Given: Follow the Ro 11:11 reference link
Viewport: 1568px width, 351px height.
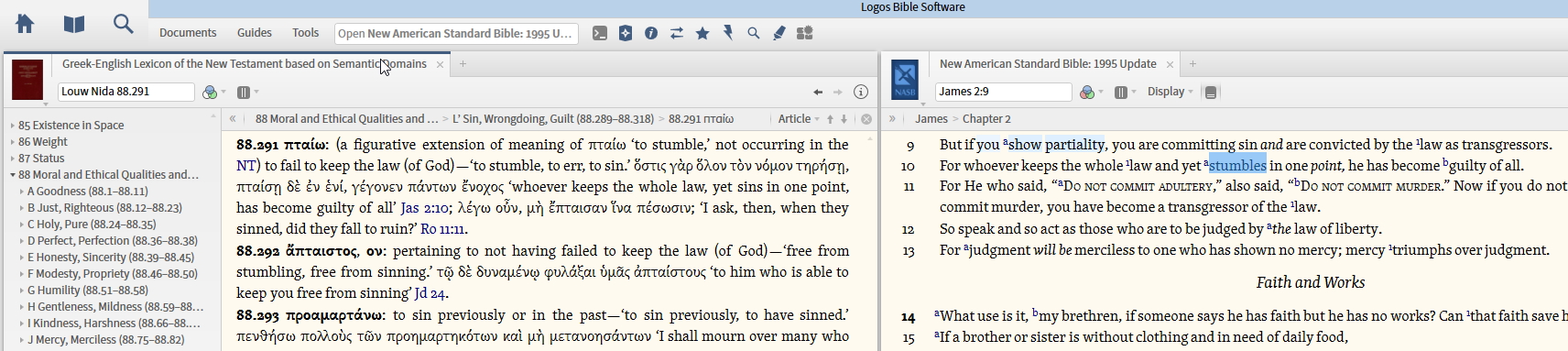Looking at the screenshot, I should 442,229.
